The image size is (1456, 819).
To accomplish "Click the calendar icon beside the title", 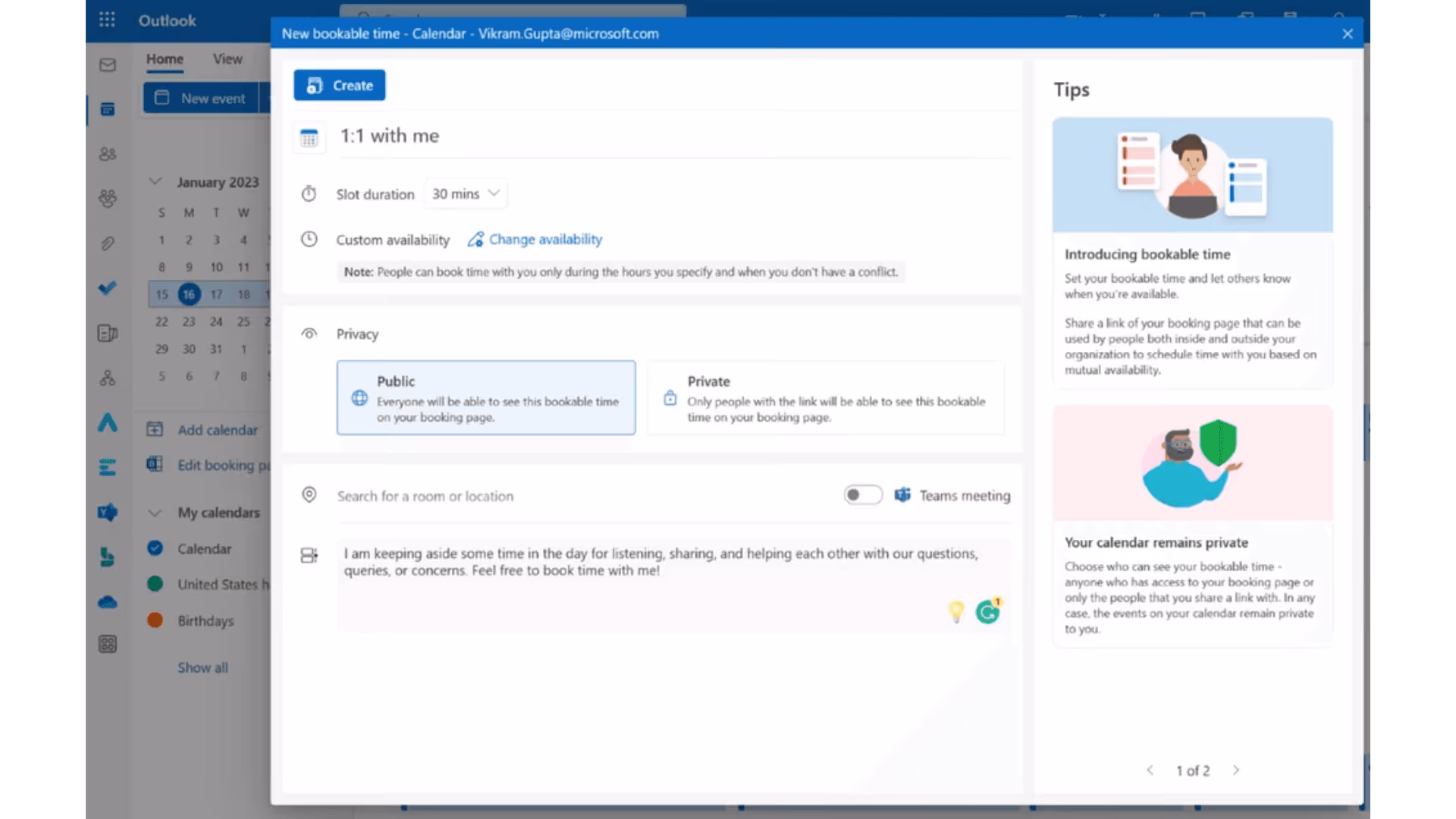I will tap(309, 138).
